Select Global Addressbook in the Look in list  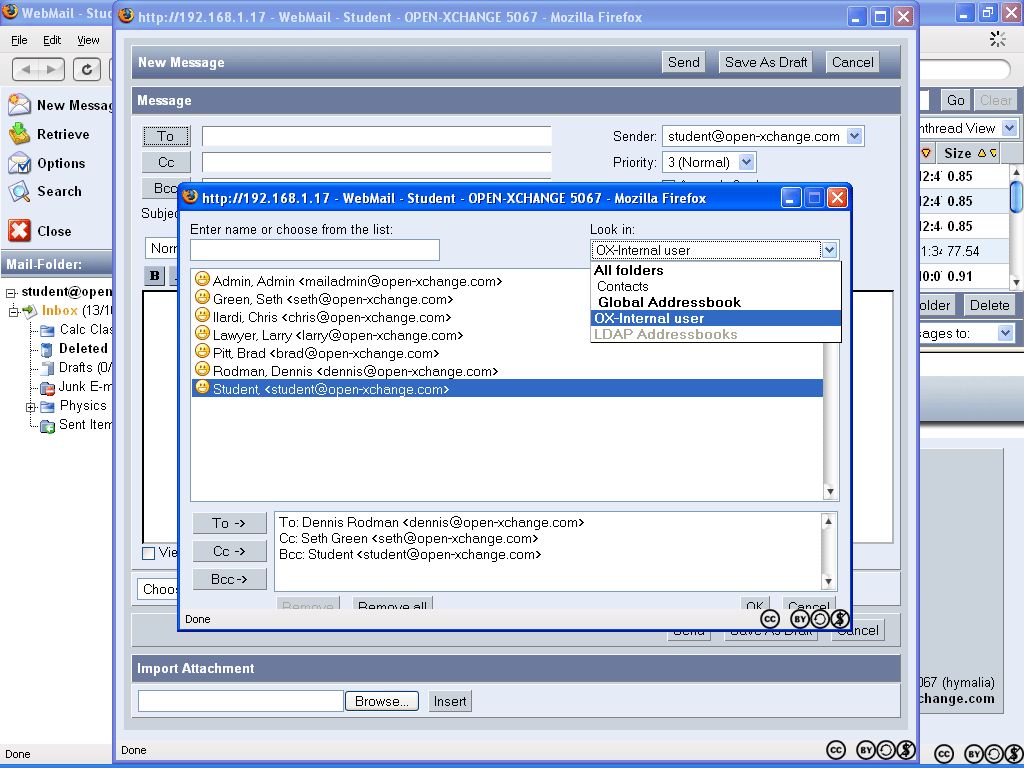click(669, 302)
